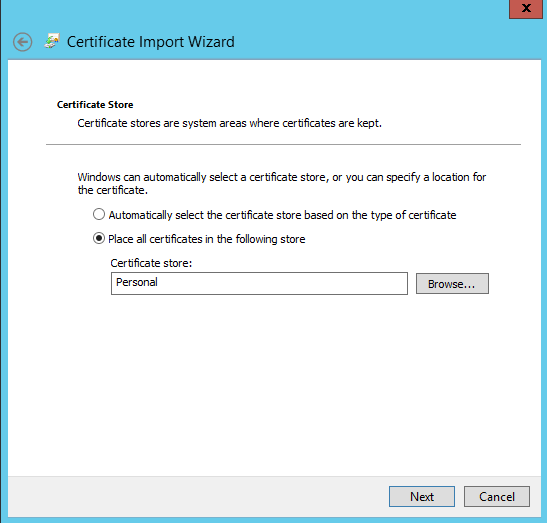Click the word 'Personal' inside the store box
This screenshot has width=547, height=523.
pos(137,282)
